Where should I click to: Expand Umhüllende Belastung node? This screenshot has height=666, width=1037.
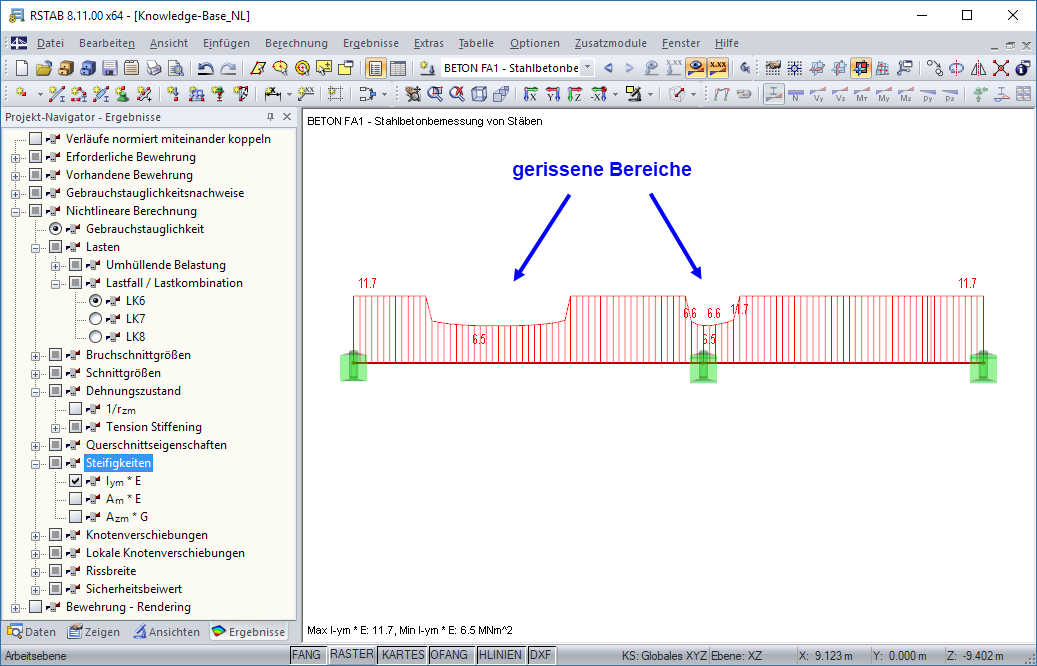click(56, 265)
